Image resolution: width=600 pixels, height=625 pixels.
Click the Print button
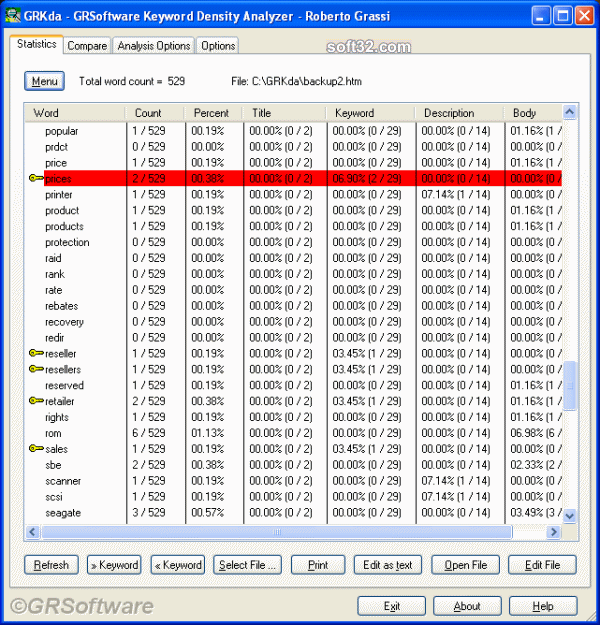(318, 565)
